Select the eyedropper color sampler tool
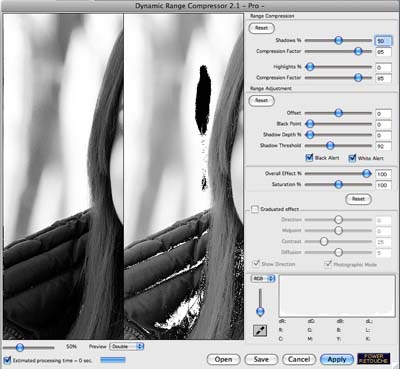This screenshot has width=400, height=369. tap(260, 331)
